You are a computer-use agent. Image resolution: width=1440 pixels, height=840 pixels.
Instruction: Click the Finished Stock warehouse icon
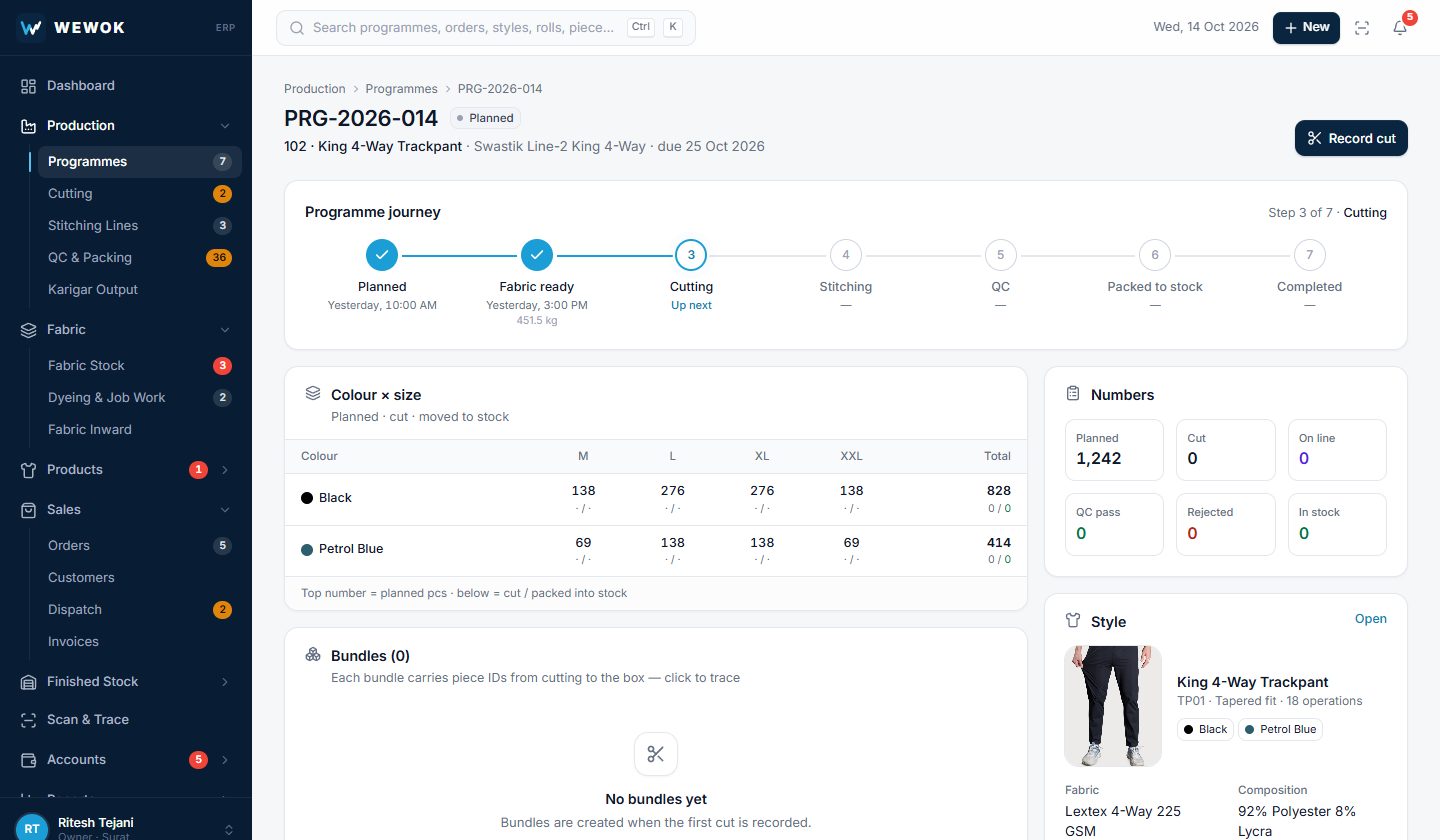tap(29, 682)
